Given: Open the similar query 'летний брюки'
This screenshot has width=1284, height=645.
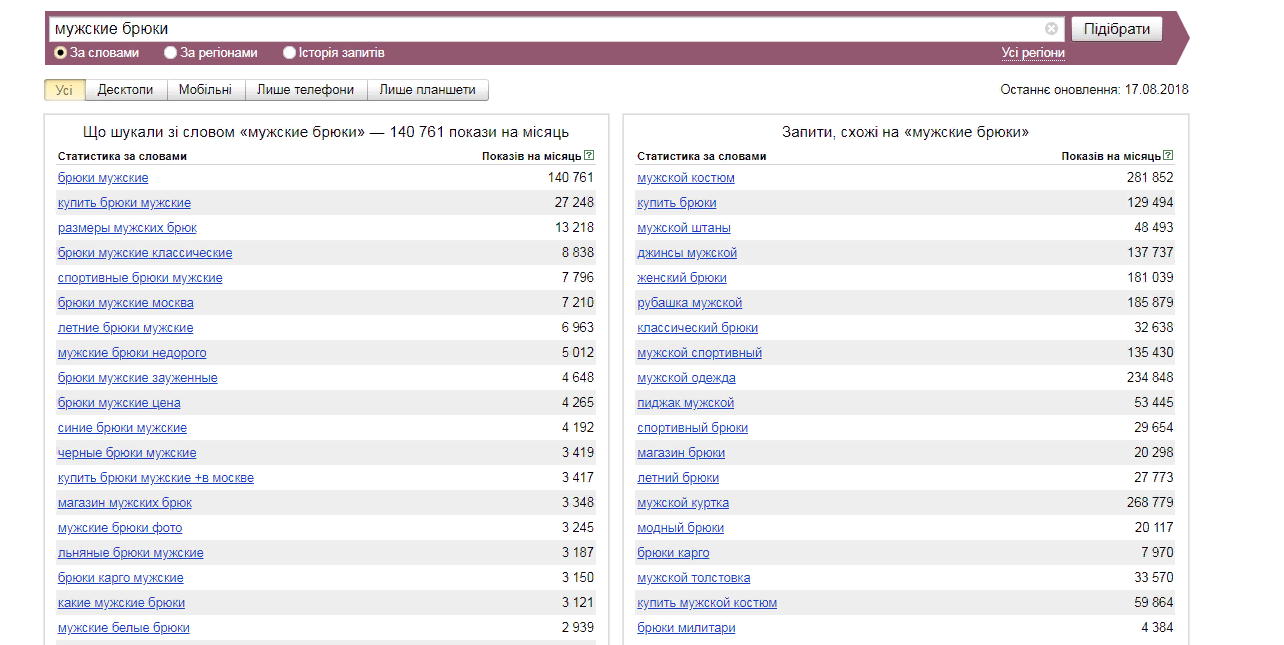Looking at the screenshot, I should tap(678, 478).
